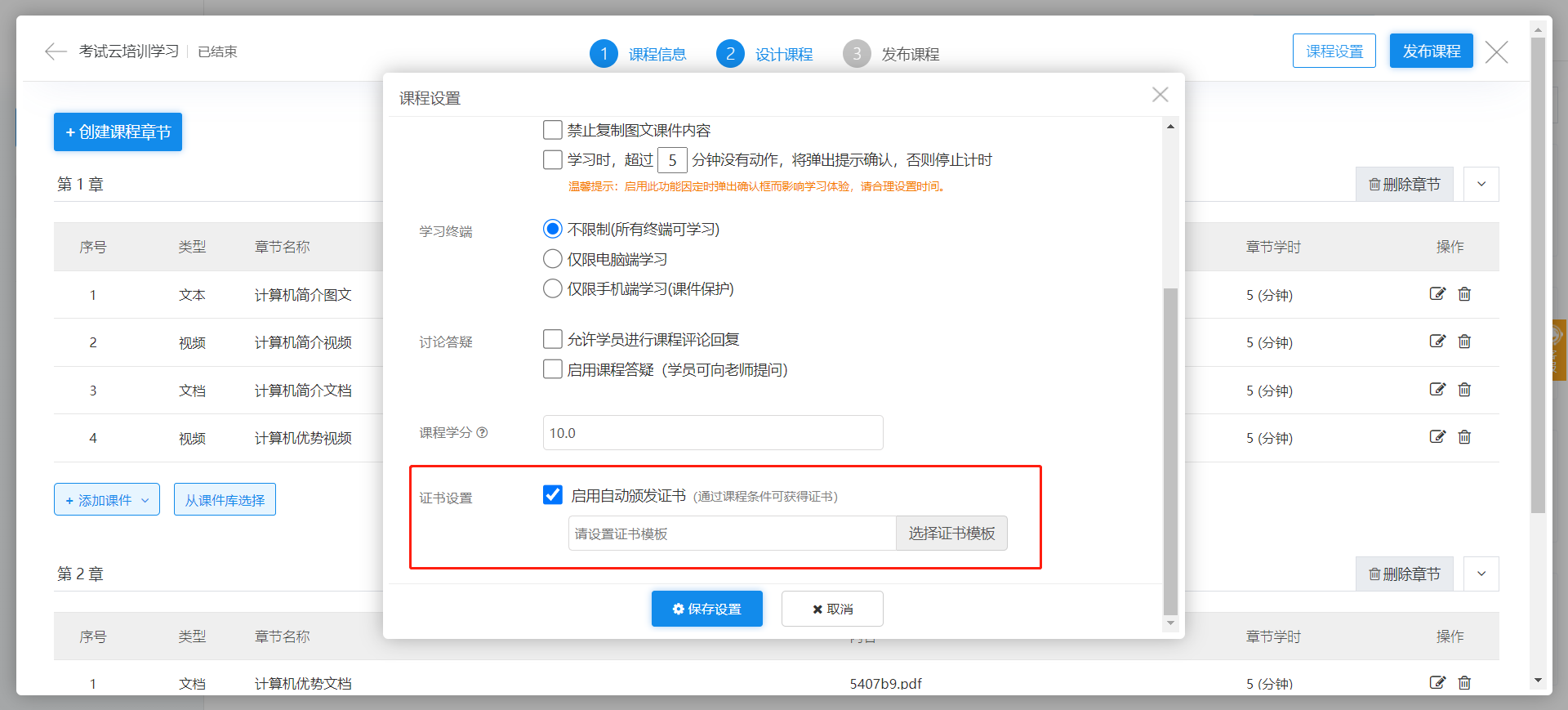Enable 禁止复制图文课件内容 checkbox
The image size is (1568, 710).
(553, 130)
